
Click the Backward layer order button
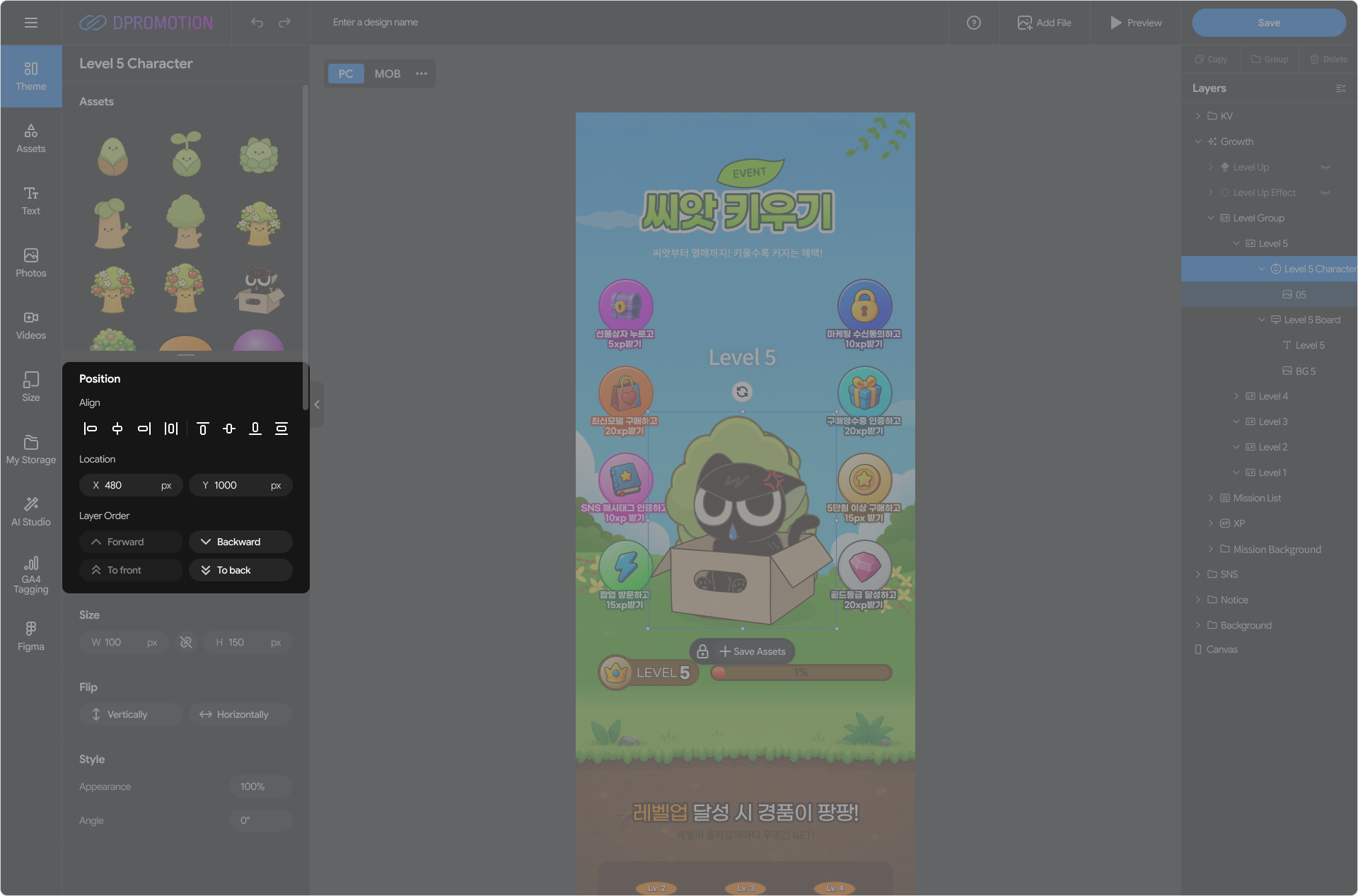click(x=240, y=542)
